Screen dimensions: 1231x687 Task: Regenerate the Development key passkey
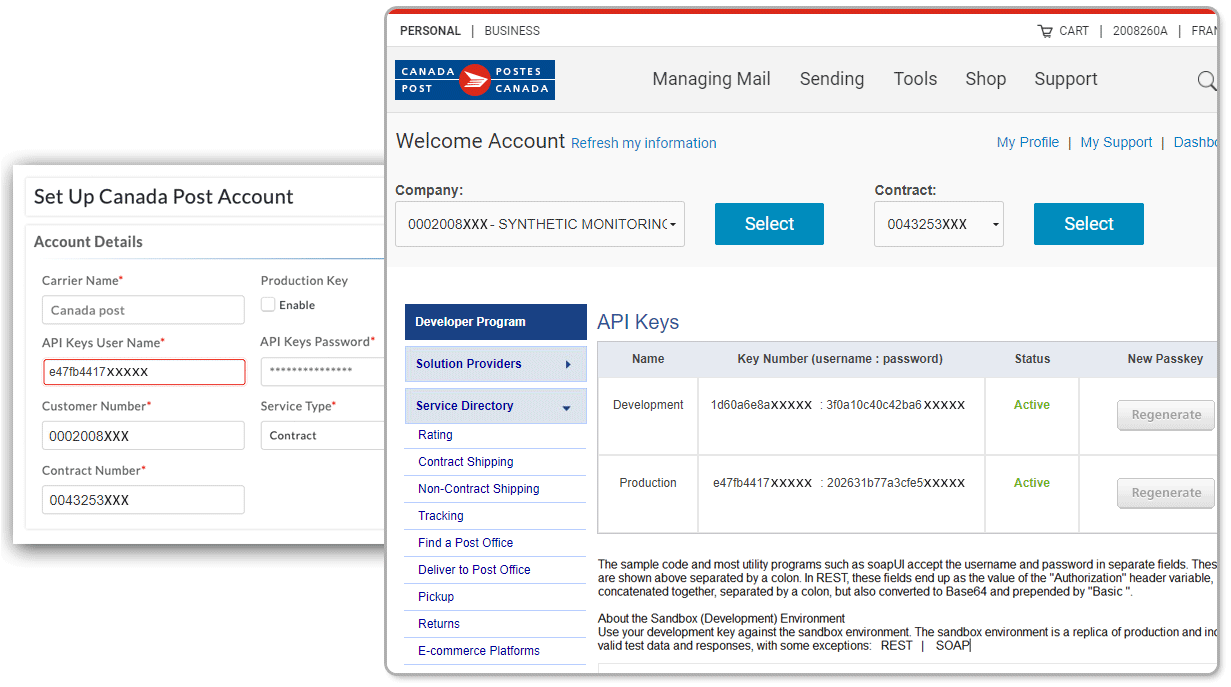(x=1166, y=415)
